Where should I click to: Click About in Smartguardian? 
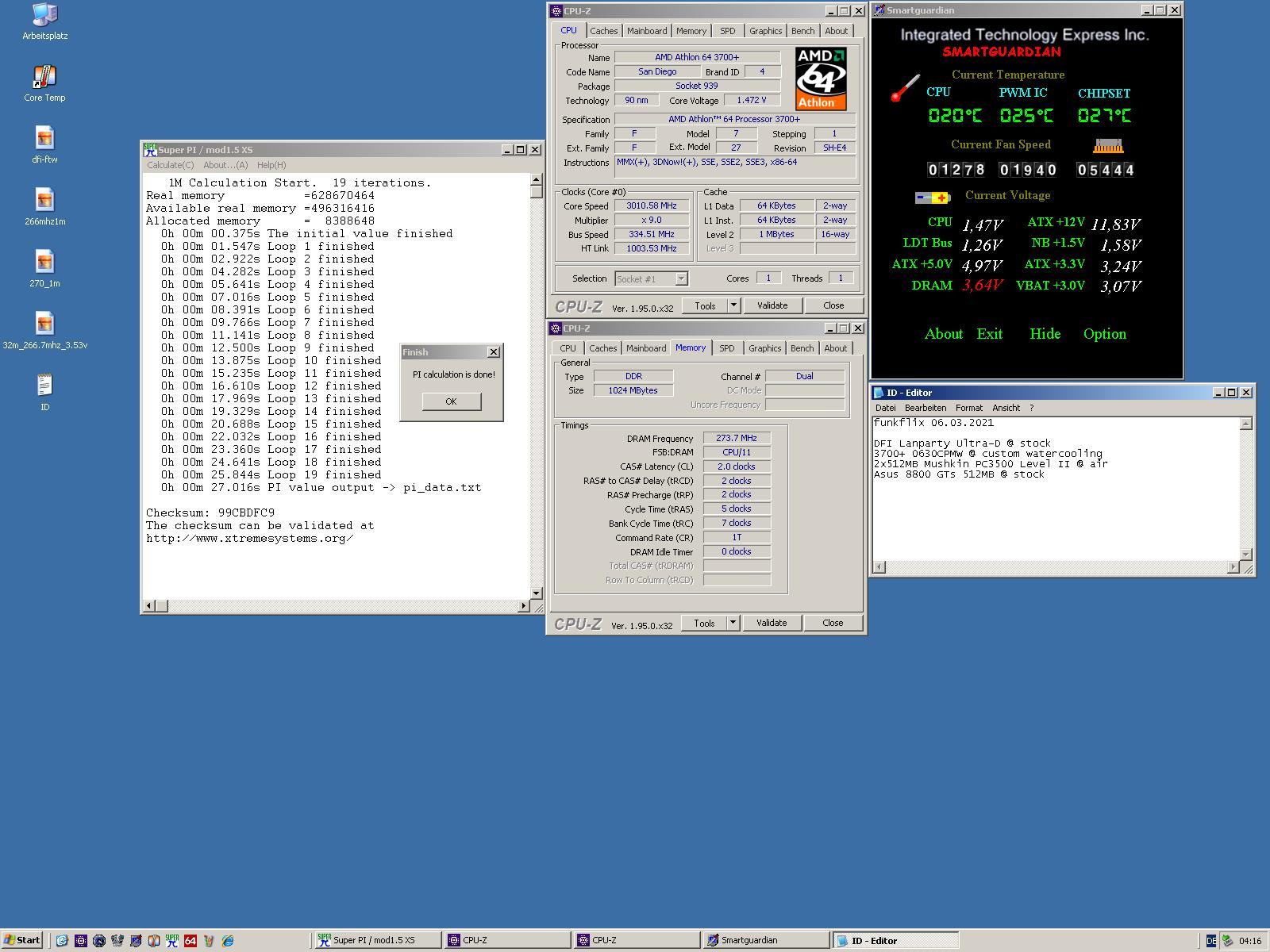click(x=943, y=334)
